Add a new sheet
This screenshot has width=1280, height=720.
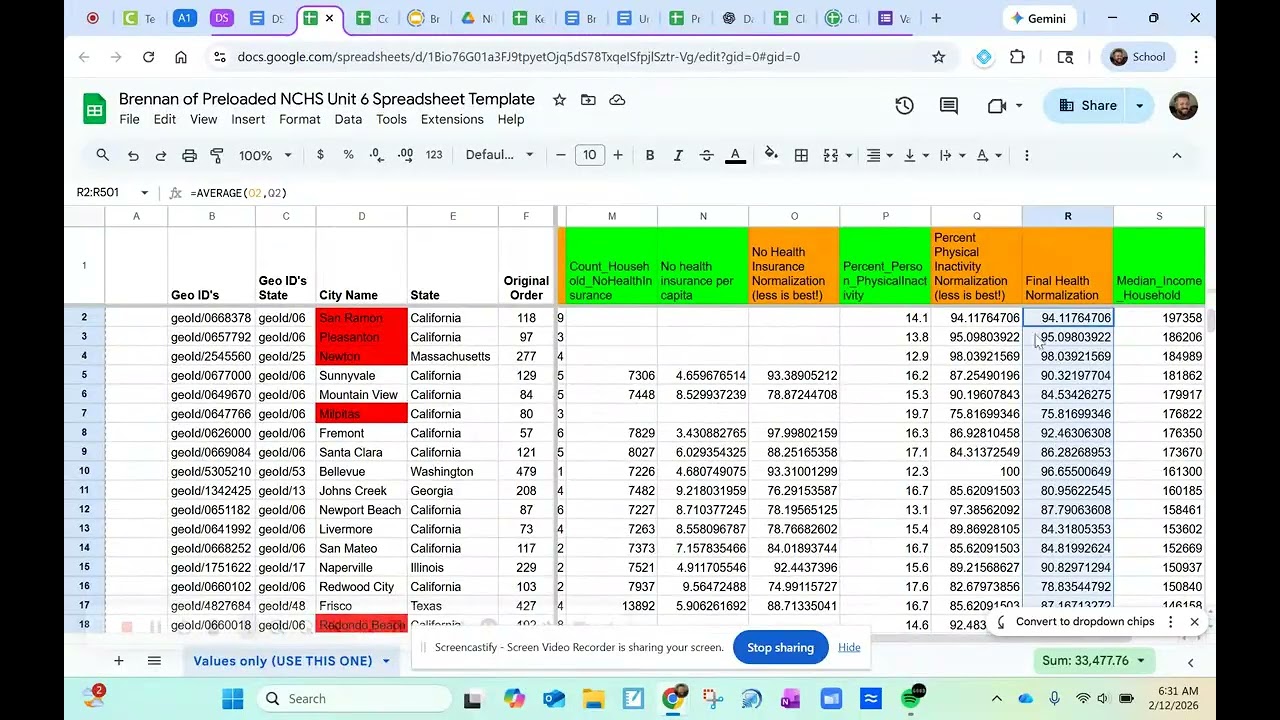pos(118,661)
